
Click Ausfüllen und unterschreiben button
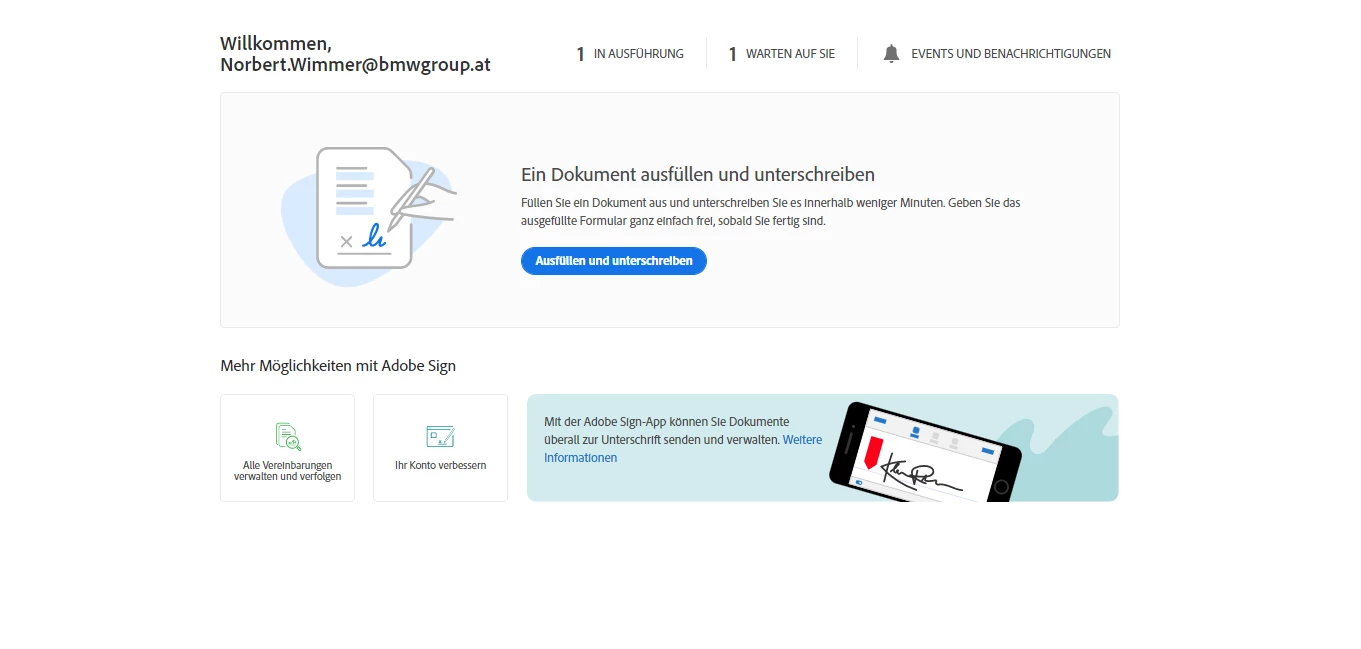click(614, 261)
